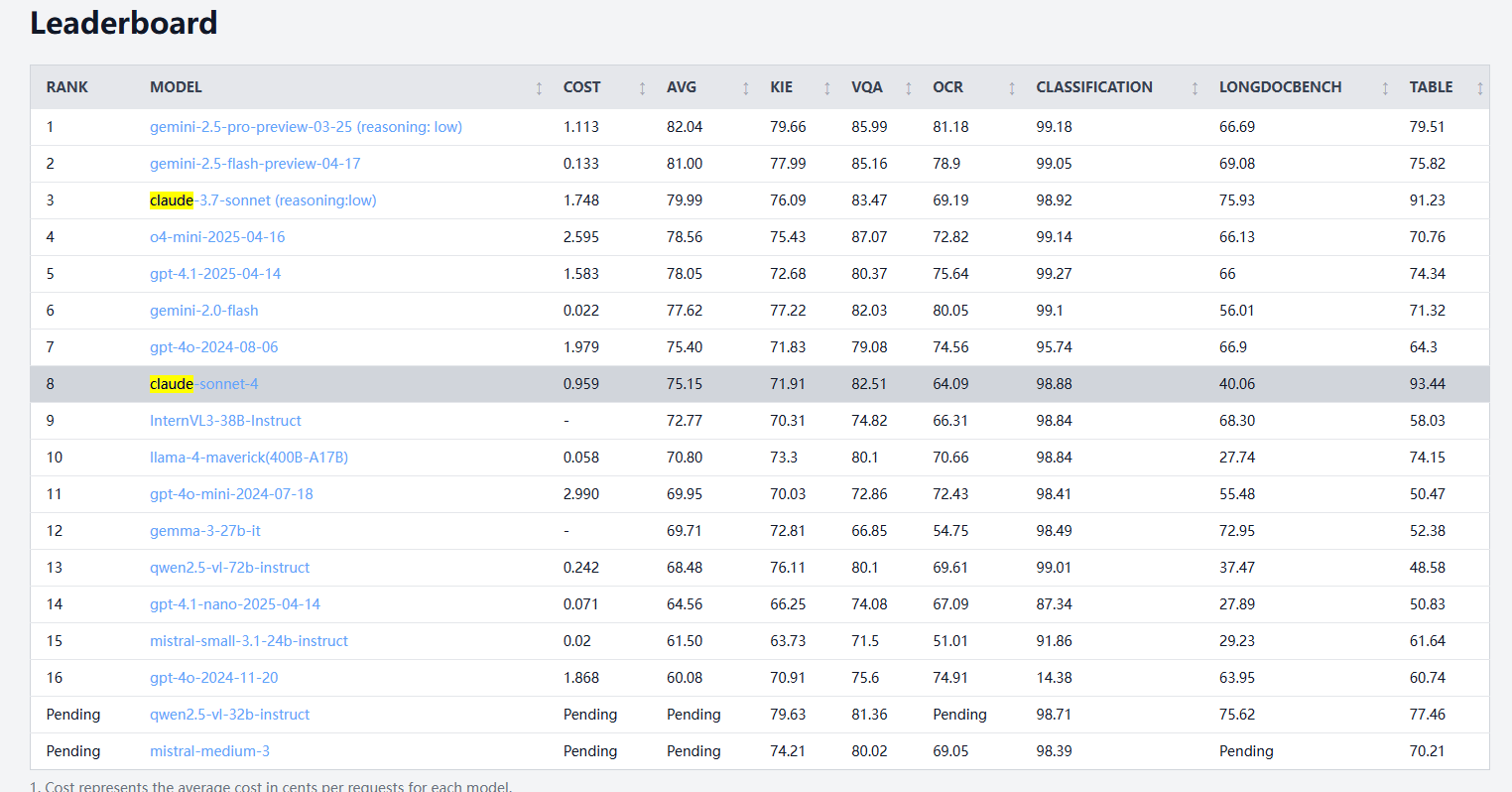1512x792 pixels.
Task: Open gpt-4o-2024-08-06 model link
Action: point(214,347)
